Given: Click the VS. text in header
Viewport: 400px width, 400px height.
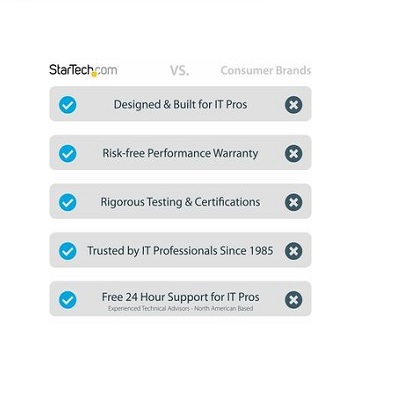Looking at the screenshot, I should [179, 70].
